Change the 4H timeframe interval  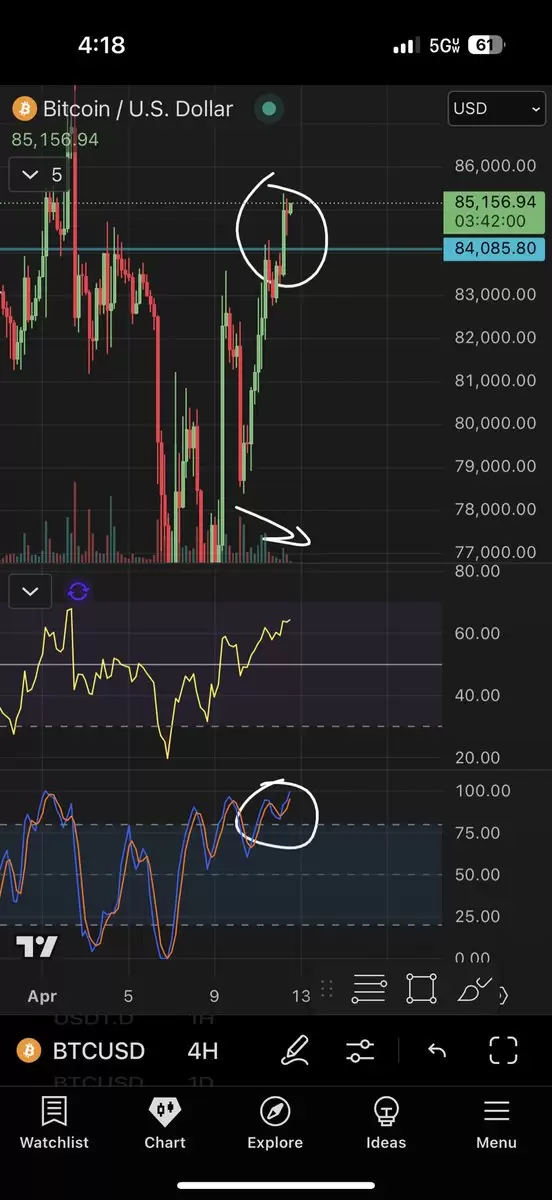point(203,1051)
